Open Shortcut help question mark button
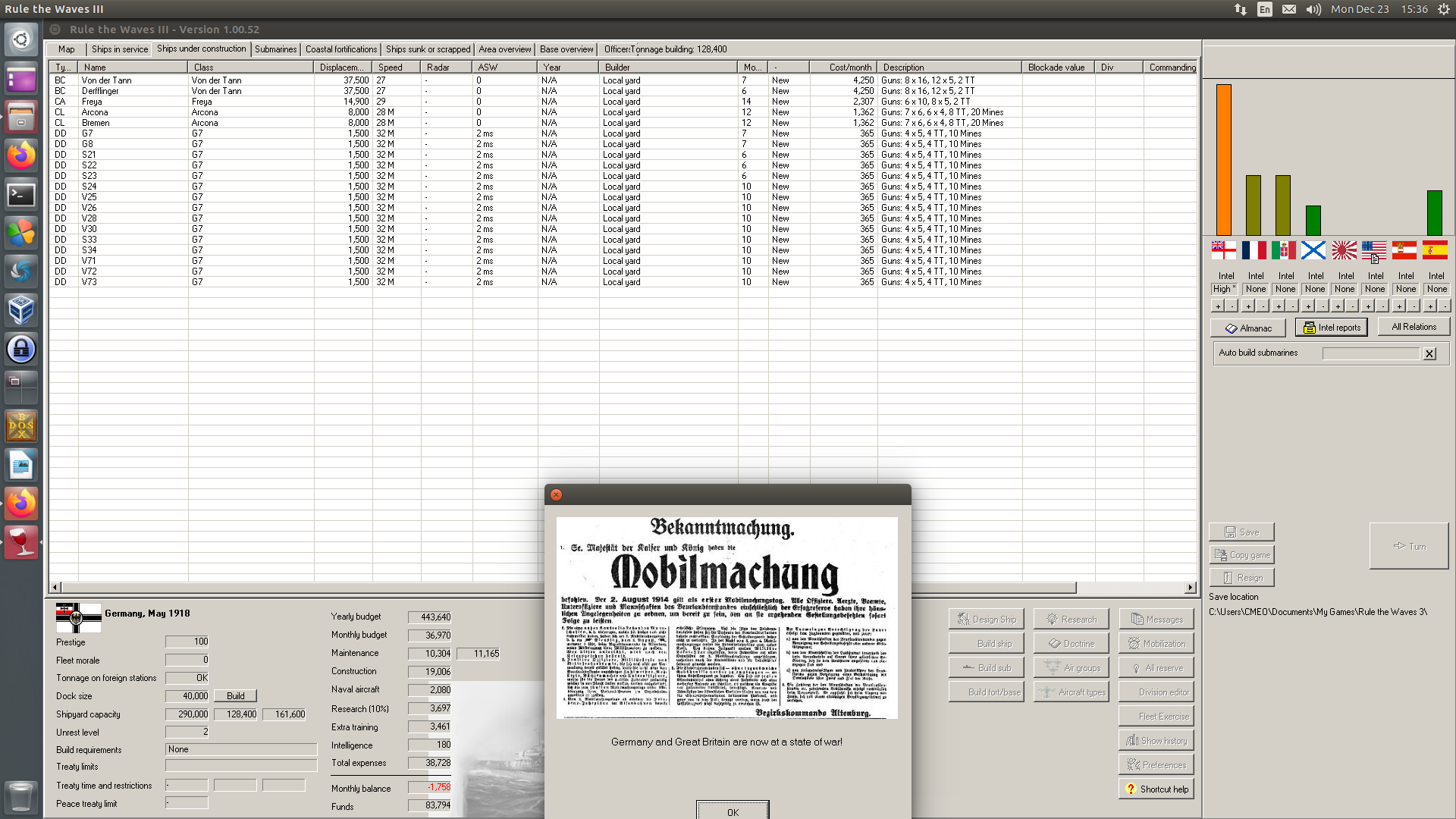Viewport: 1456px width, 819px height. 1156,789
